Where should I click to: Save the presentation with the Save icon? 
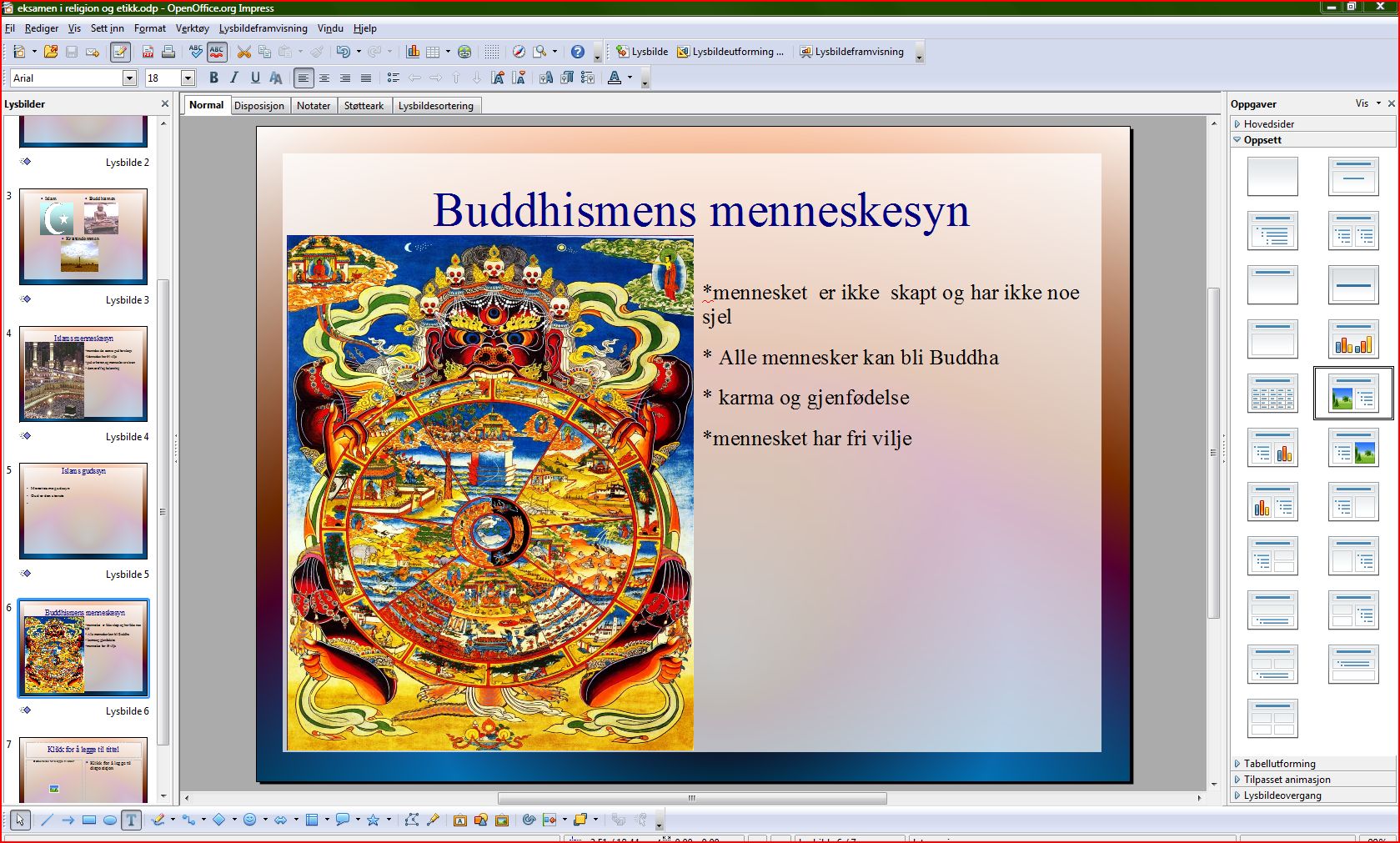[x=72, y=52]
